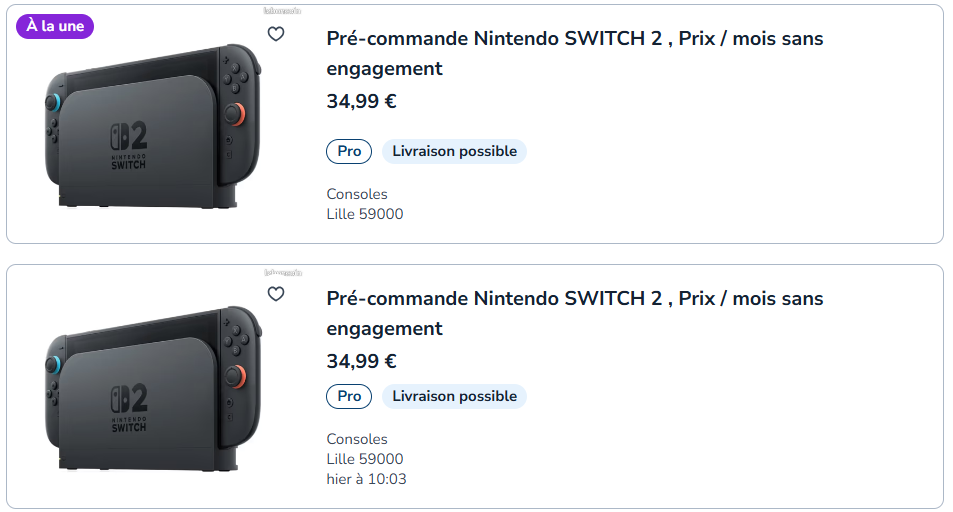Select the 'Pro' badge on the featured listing
Image resolution: width=953 pixels, height=512 pixels.
(x=349, y=152)
